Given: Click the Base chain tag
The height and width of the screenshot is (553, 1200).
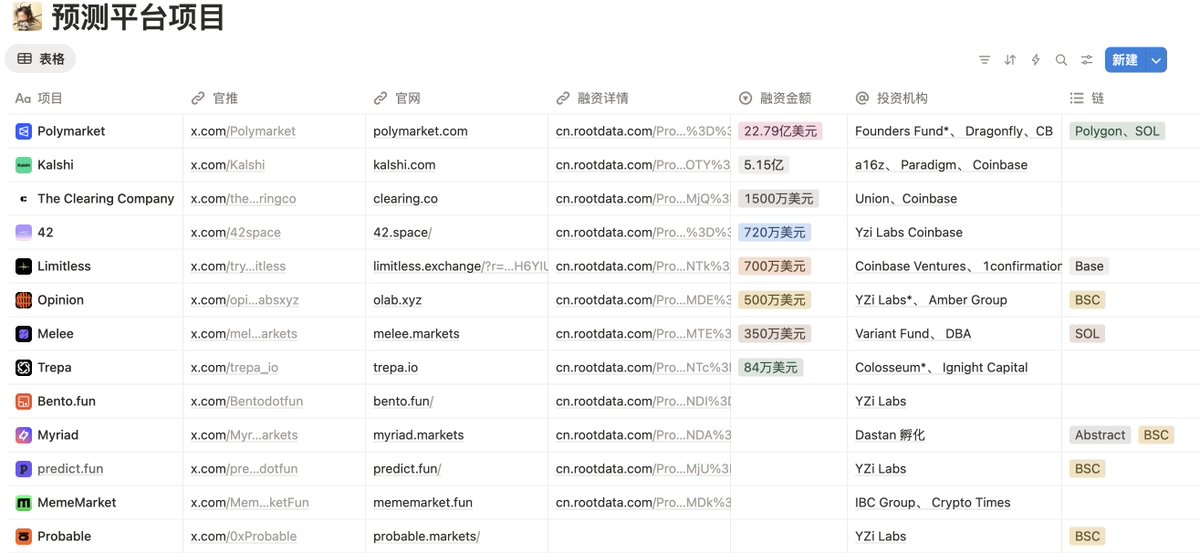Looking at the screenshot, I should pyautogui.click(x=1089, y=266).
